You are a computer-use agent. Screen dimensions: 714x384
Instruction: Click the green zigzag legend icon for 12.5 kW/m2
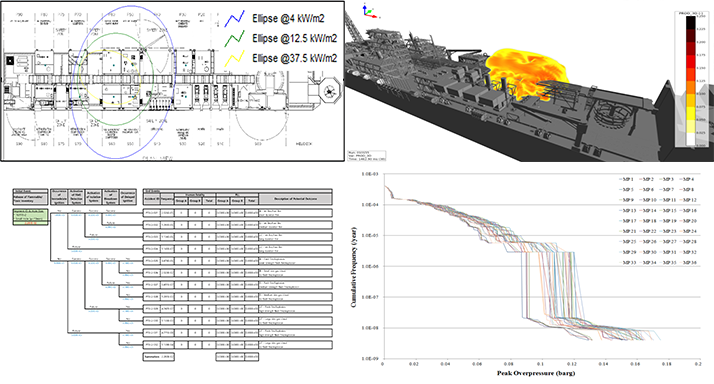pyautogui.click(x=235, y=38)
